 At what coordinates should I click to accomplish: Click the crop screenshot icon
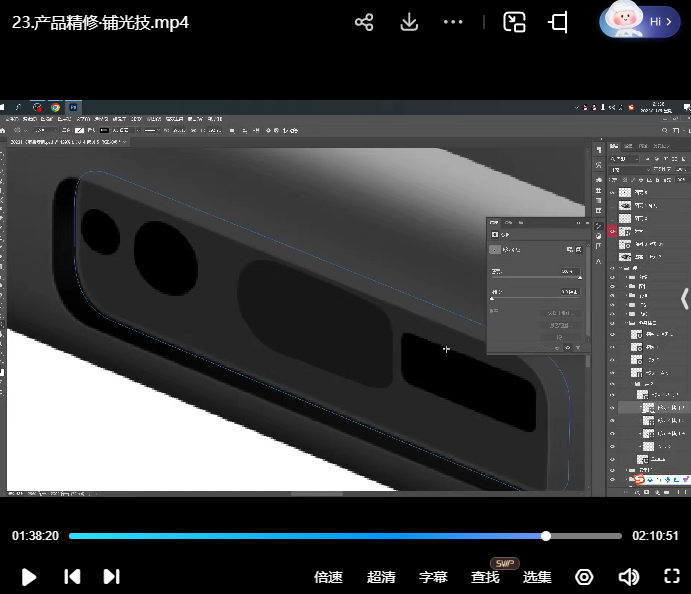point(558,23)
